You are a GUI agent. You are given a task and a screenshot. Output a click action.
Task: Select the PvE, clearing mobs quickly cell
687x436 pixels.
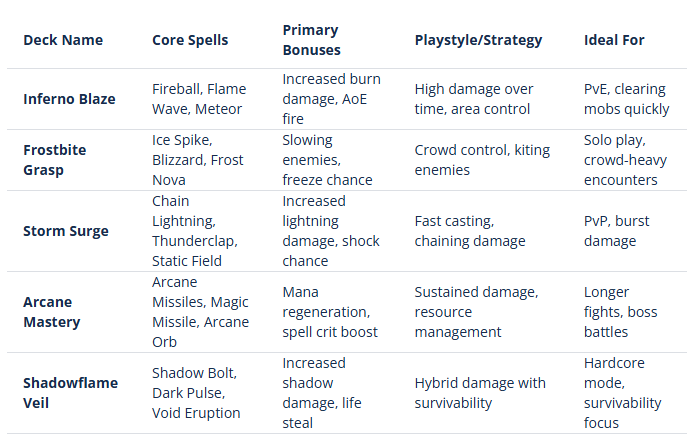pyautogui.click(x=624, y=99)
